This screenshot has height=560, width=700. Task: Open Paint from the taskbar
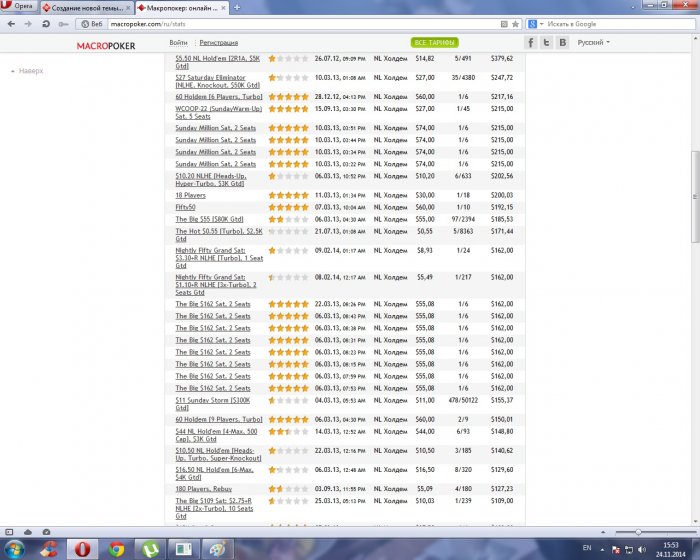click(217, 549)
